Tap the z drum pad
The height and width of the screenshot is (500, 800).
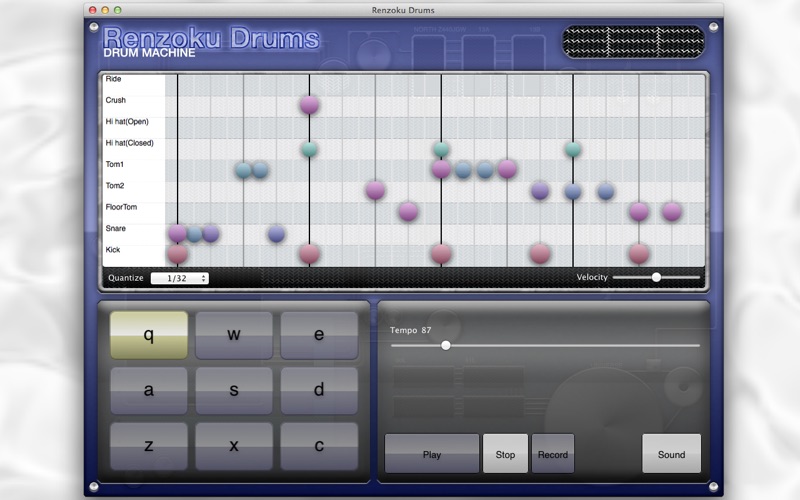149,446
